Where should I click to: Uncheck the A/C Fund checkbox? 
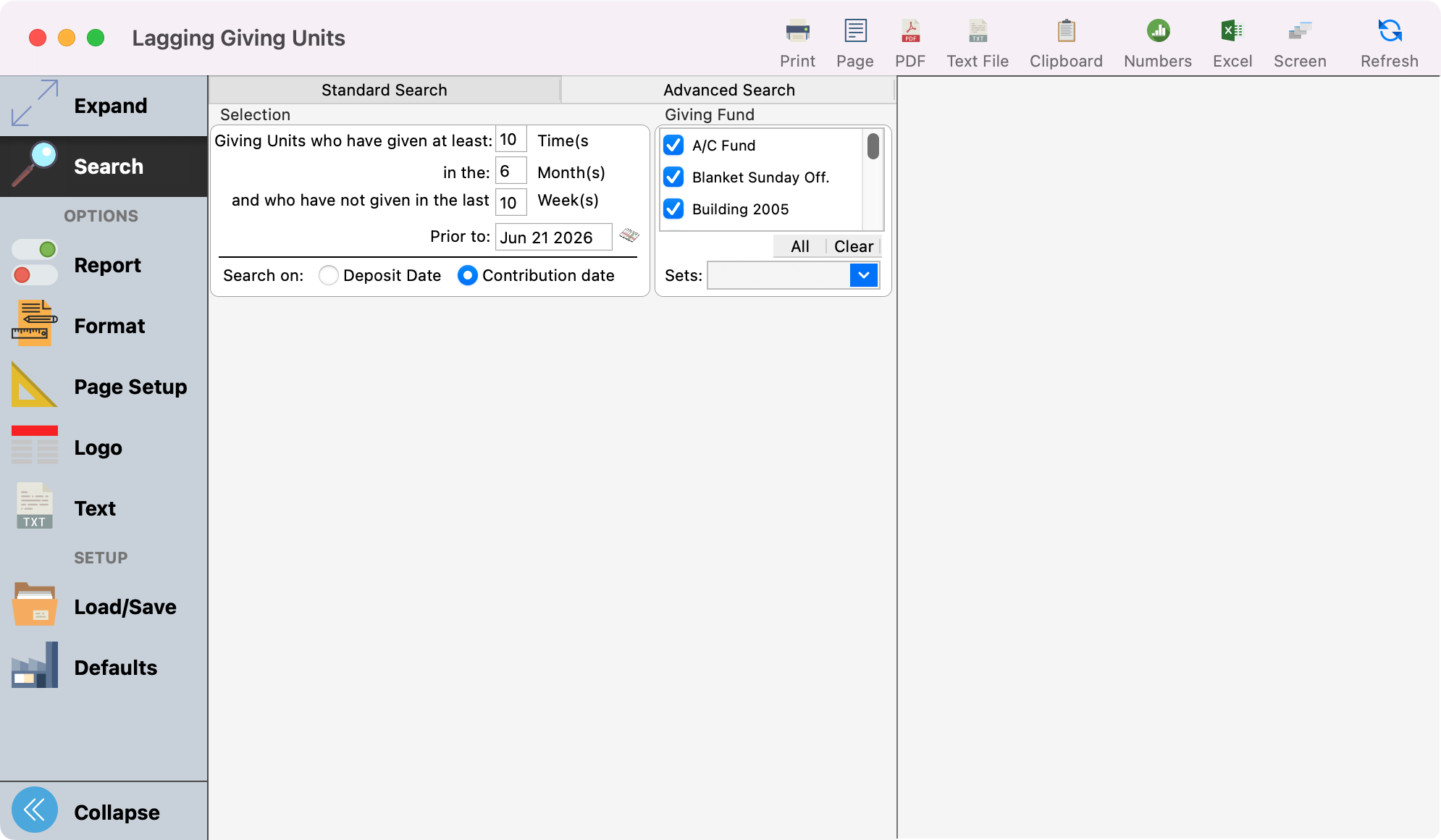673,145
